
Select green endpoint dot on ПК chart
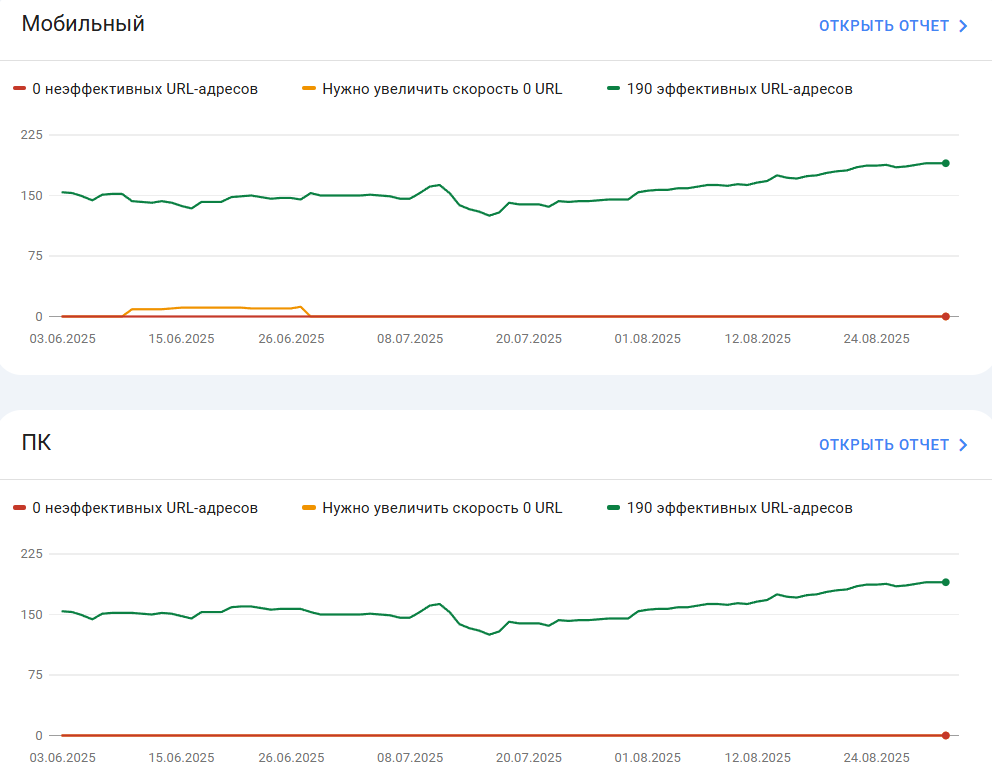pyautogui.click(x=945, y=582)
